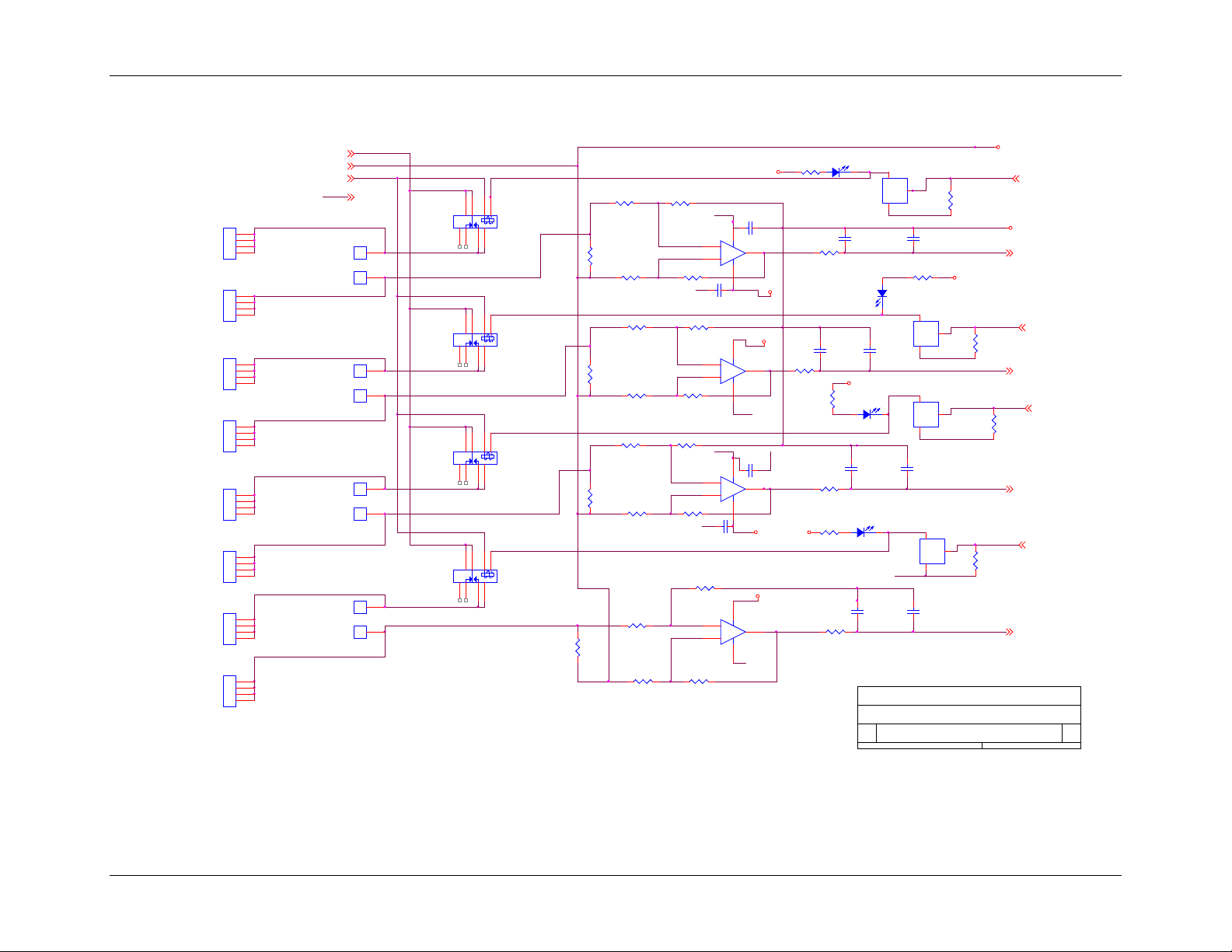Click the topmost double-arrow input port
1232x952 pixels.
pyautogui.click(x=351, y=153)
